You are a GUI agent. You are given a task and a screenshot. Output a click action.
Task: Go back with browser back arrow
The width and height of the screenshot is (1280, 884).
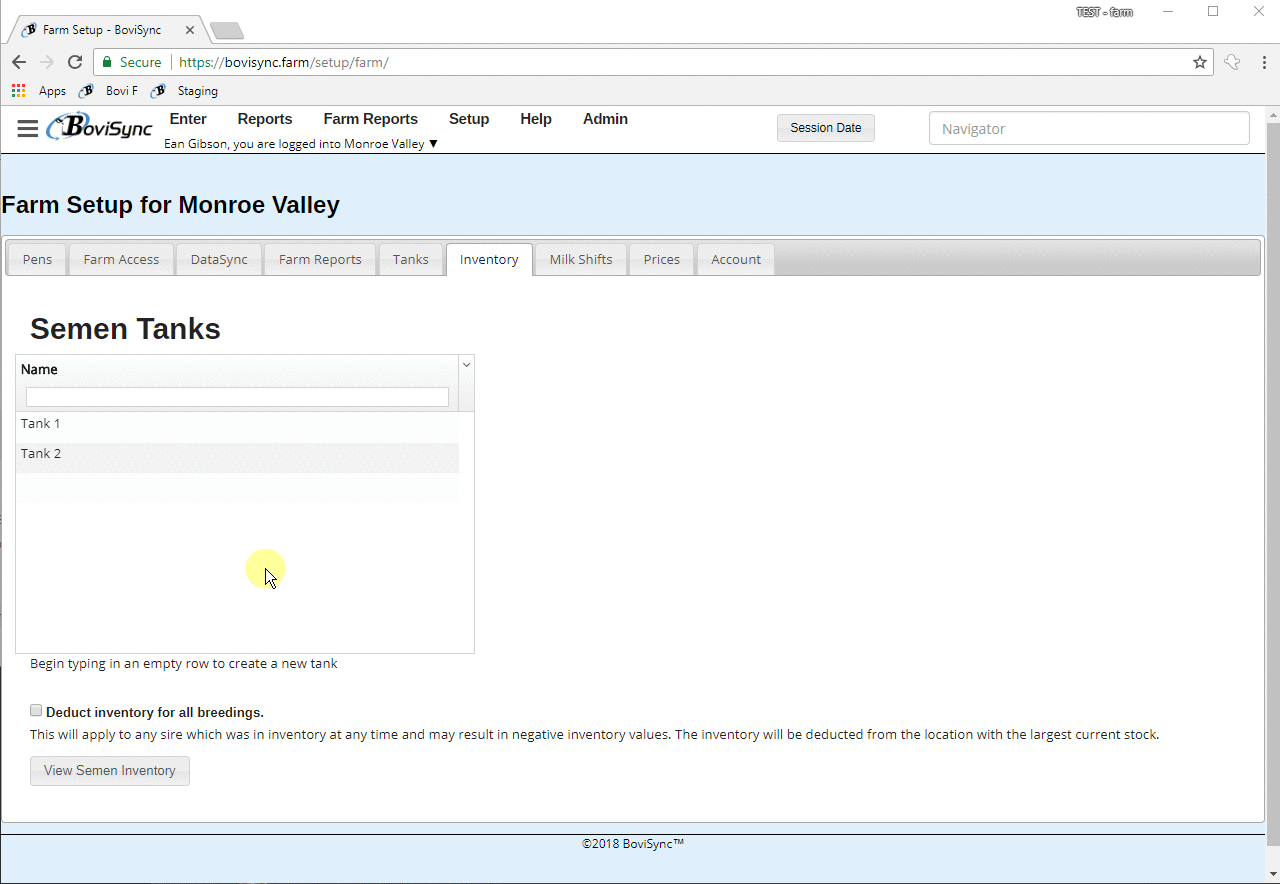click(19, 62)
